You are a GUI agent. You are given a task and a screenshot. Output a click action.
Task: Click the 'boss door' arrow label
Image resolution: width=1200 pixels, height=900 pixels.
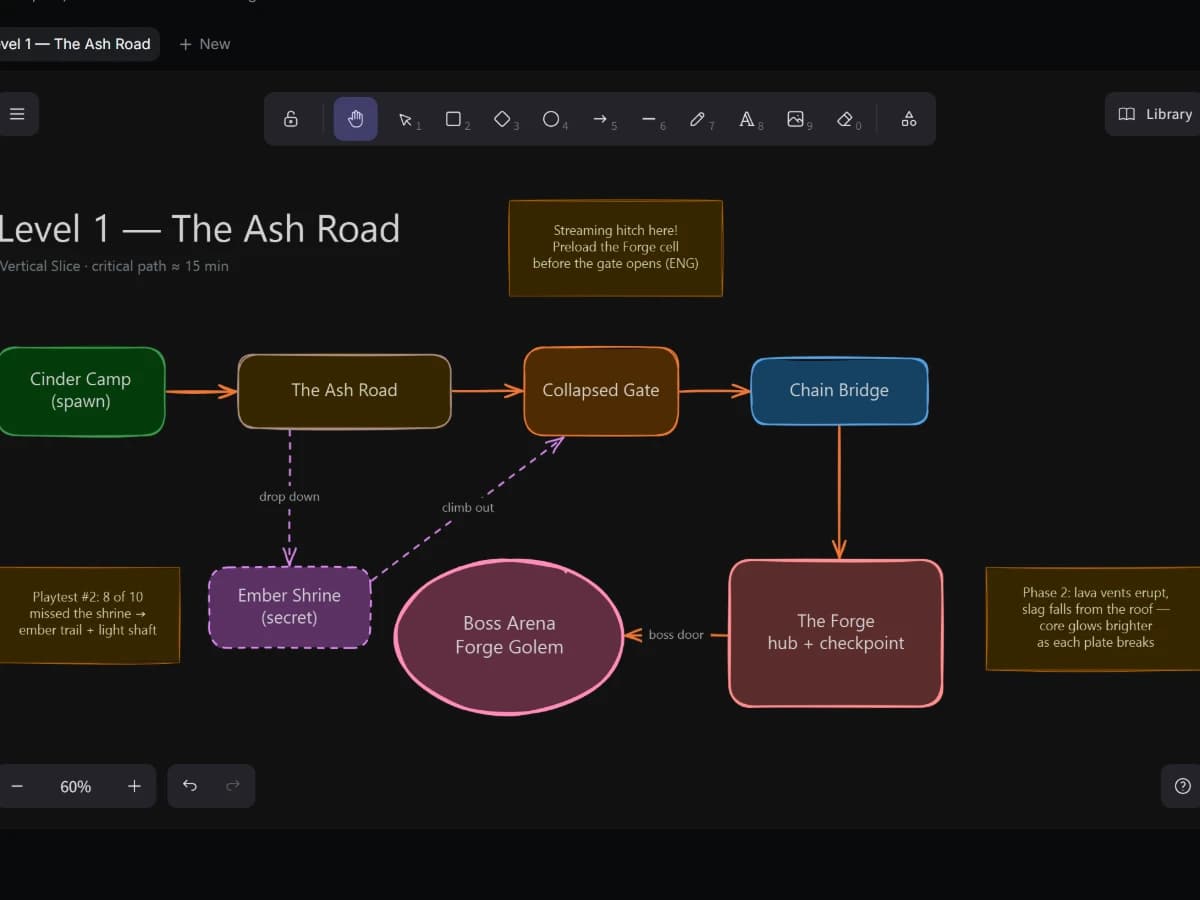point(676,634)
